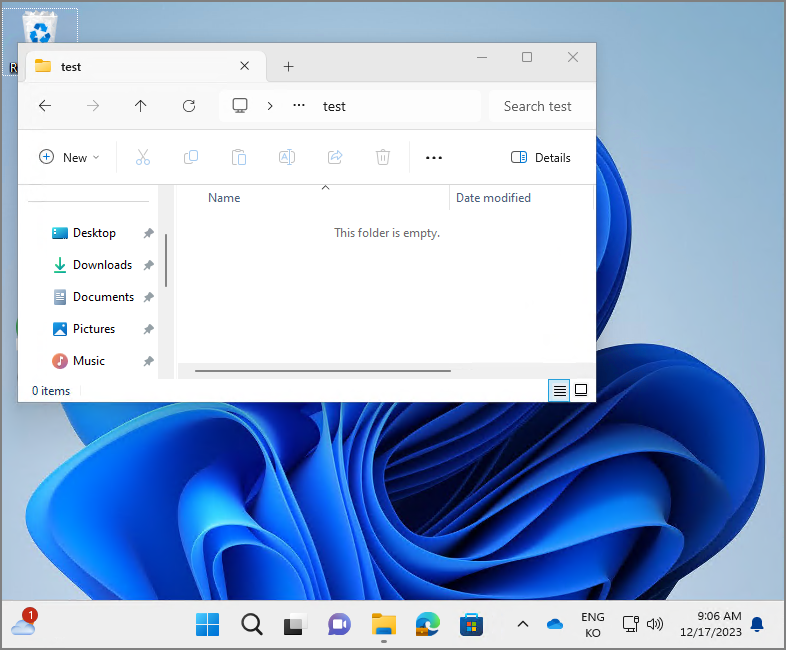Viewport: 786px width, 650px height.
Task: Click File Explorer on the taskbar
Action: tap(384, 624)
